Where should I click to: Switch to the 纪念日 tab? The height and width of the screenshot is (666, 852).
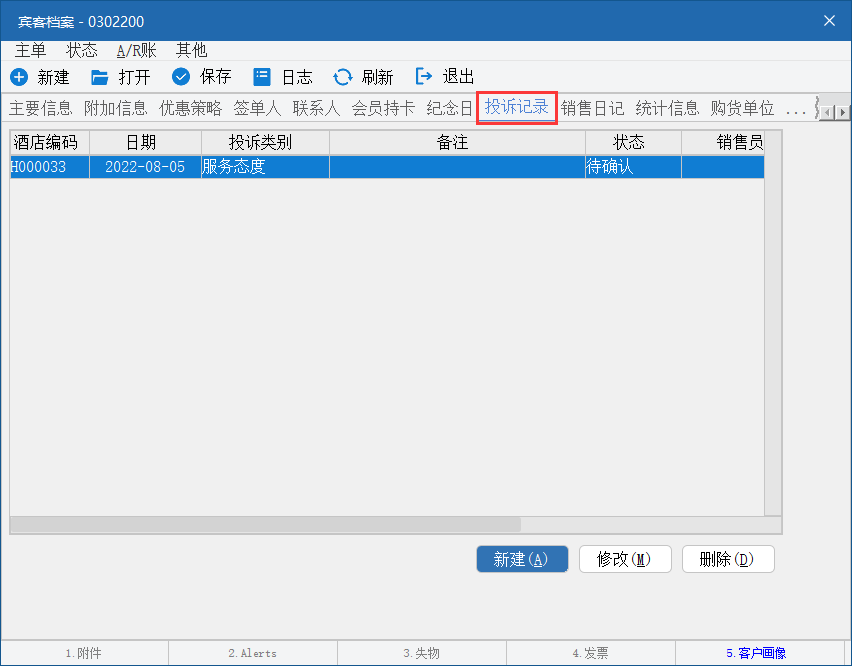tap(450, 108)
